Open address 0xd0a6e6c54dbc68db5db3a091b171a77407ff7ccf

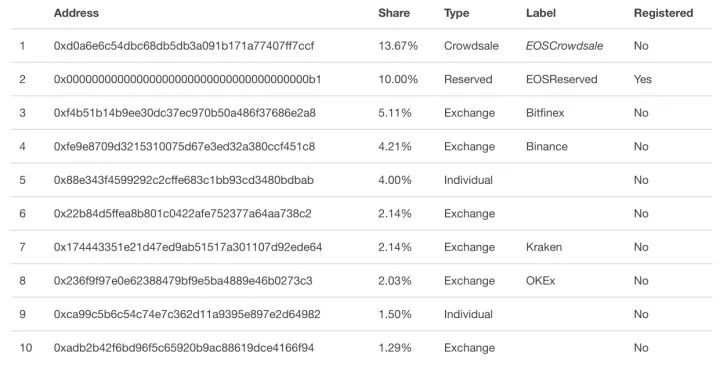184,45
